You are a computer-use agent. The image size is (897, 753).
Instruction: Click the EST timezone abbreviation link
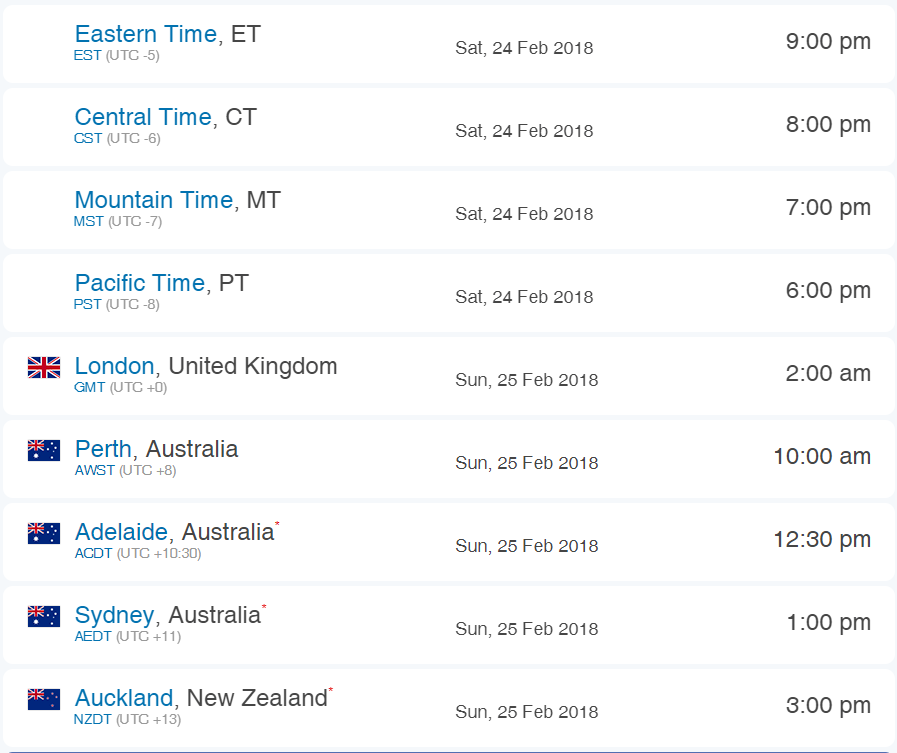click(88, 56)
